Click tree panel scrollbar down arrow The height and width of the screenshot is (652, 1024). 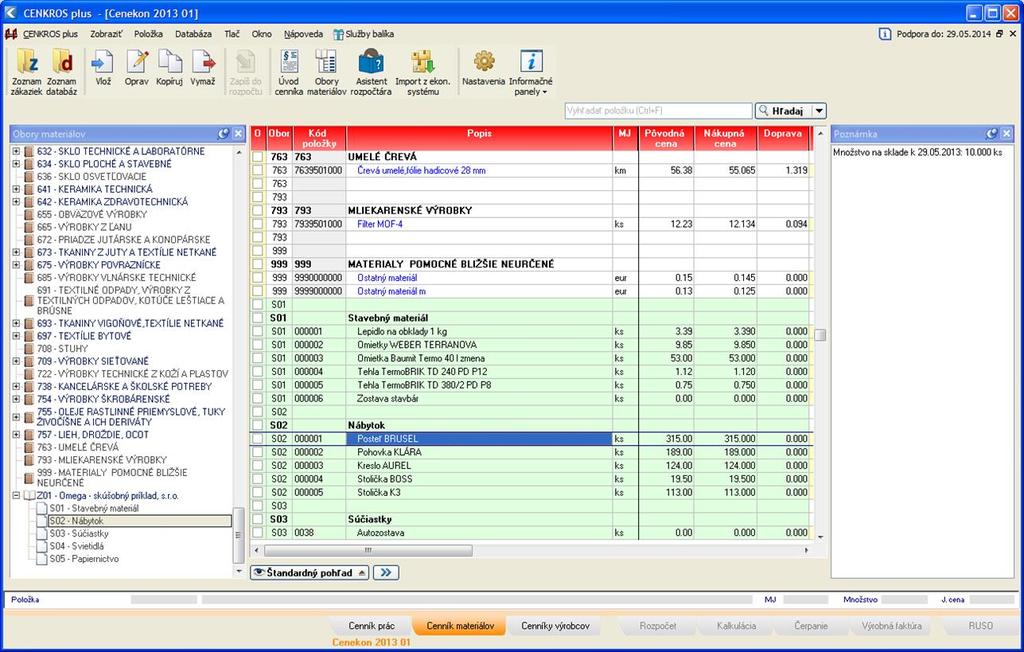[238, 572]
